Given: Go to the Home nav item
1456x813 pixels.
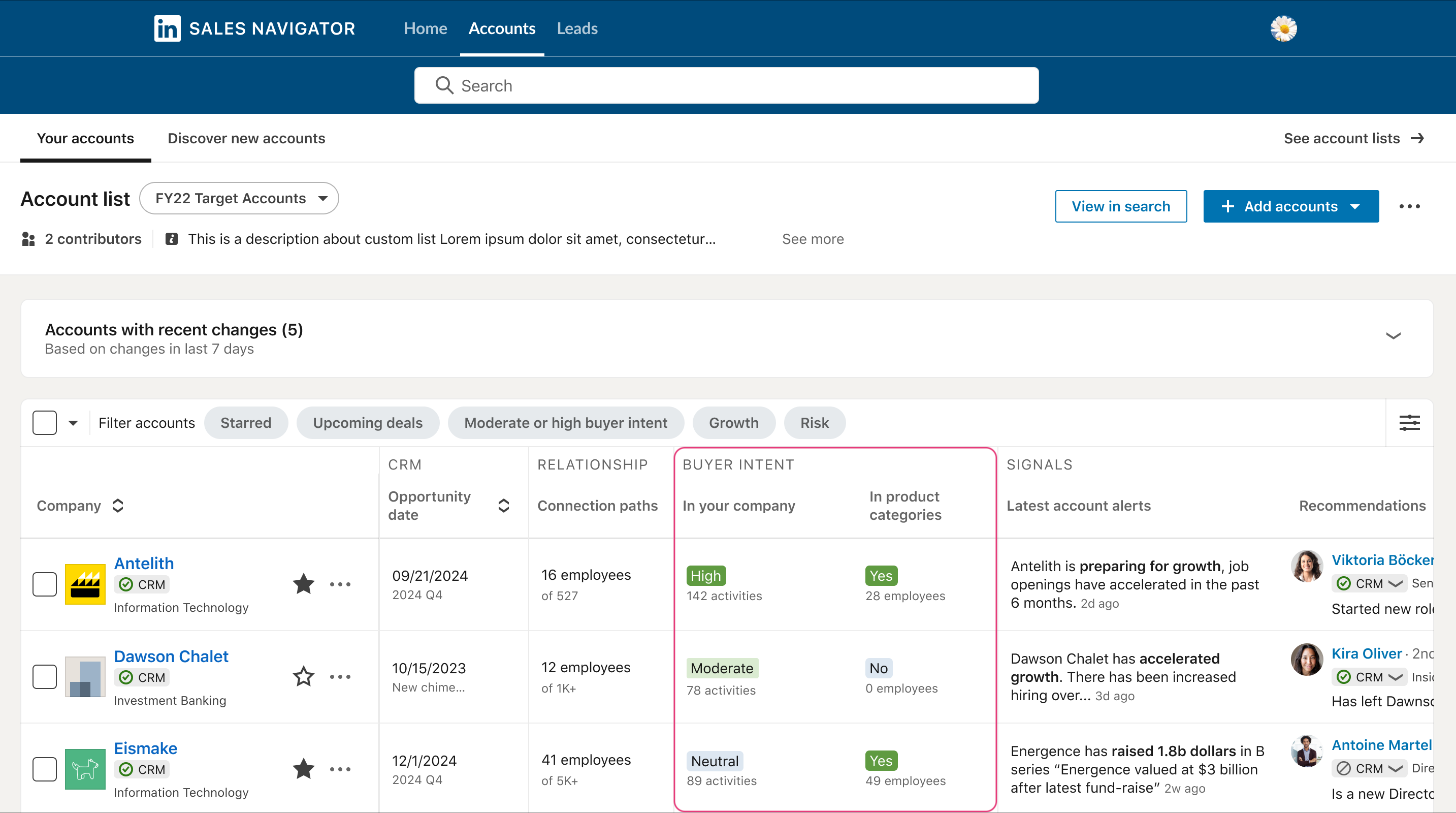Looking at the screenshot, I should [x=425, y=28].
